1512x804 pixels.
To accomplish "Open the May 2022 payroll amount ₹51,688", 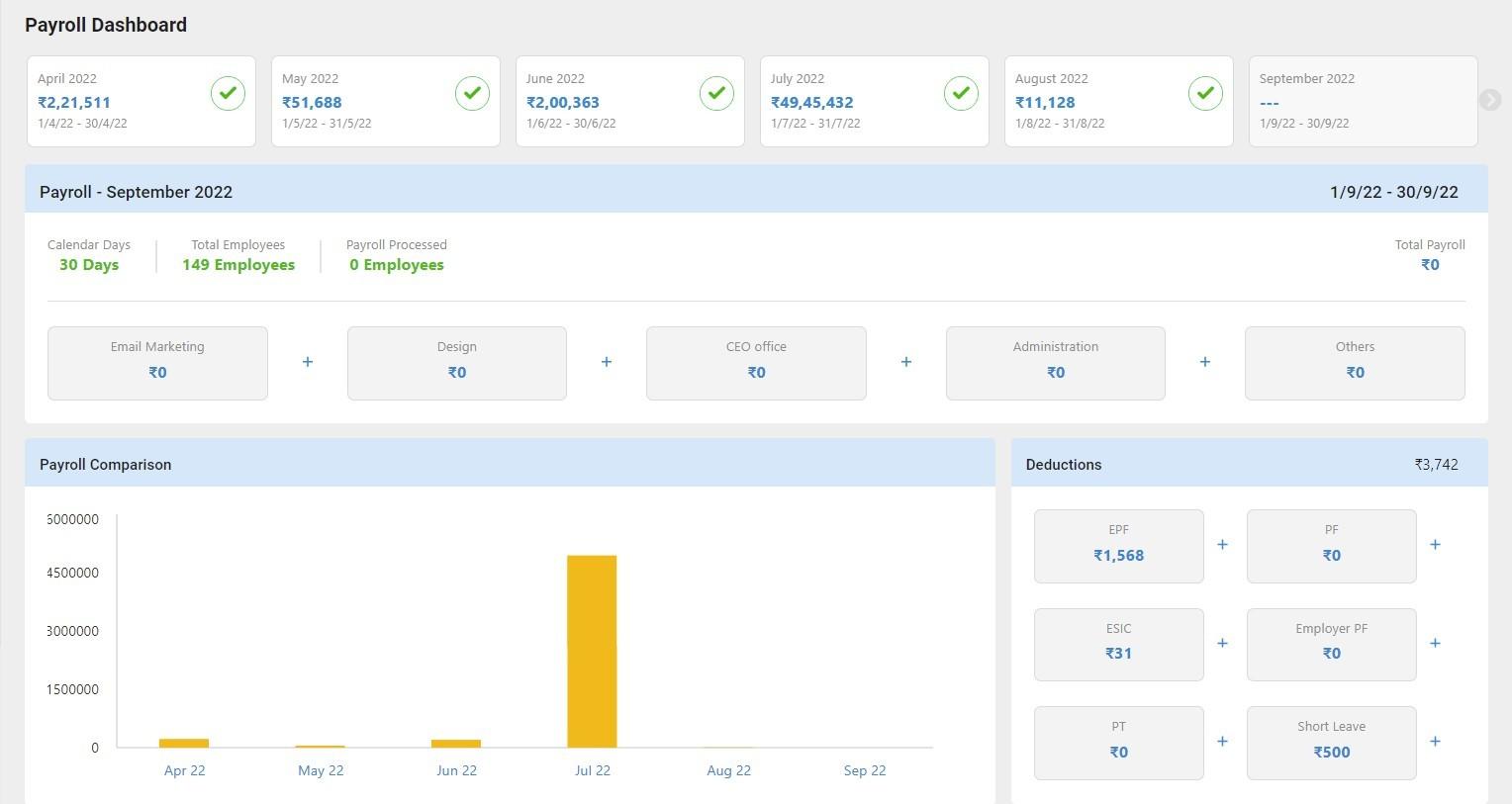I will (x=312, y=102).
